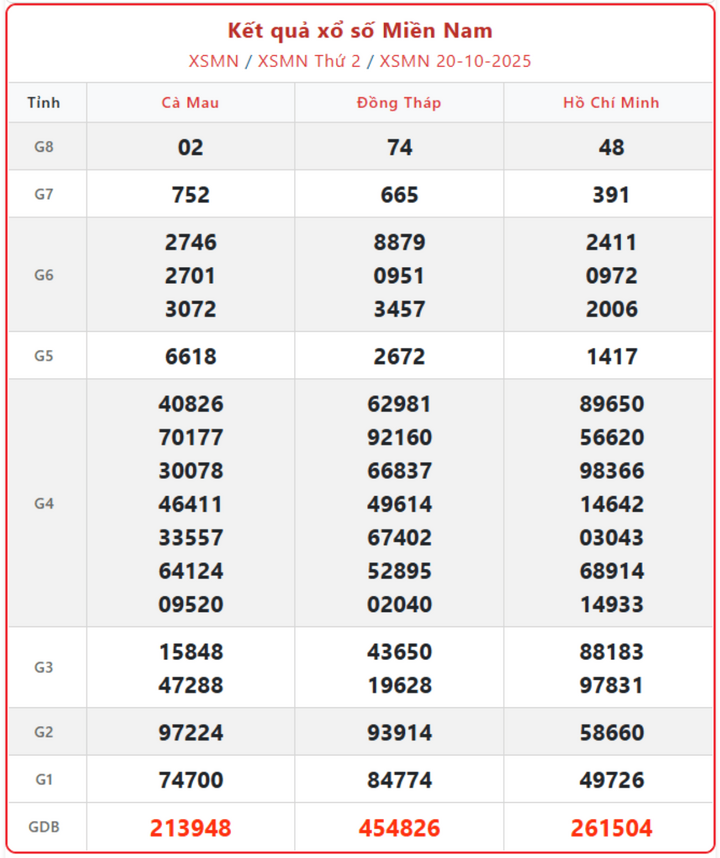Image resolution: width=720 pixels, height=858 pixels.
Task: Click the GDB row label
Action: coord(44,828)
